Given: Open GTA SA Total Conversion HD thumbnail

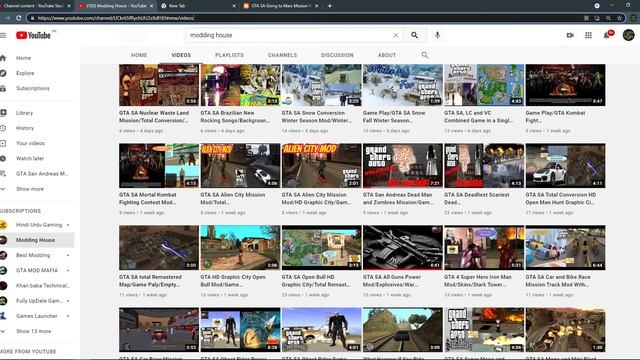Looking at the screenshot, I should 565,166.
